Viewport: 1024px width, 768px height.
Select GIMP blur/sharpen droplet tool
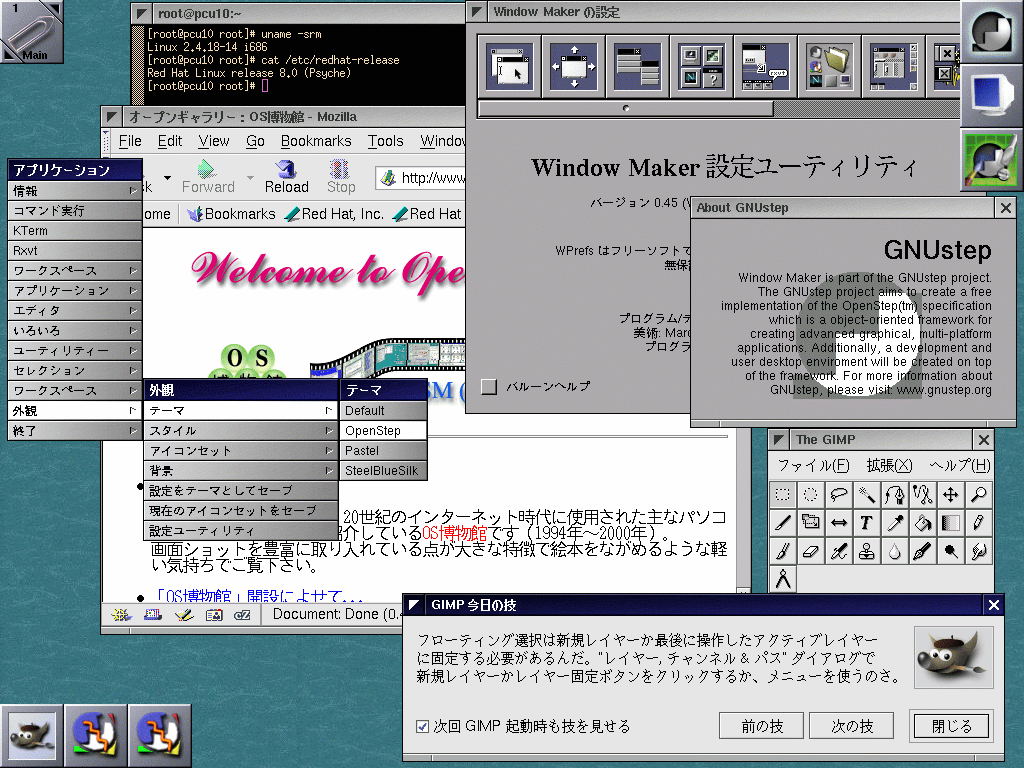895,551
